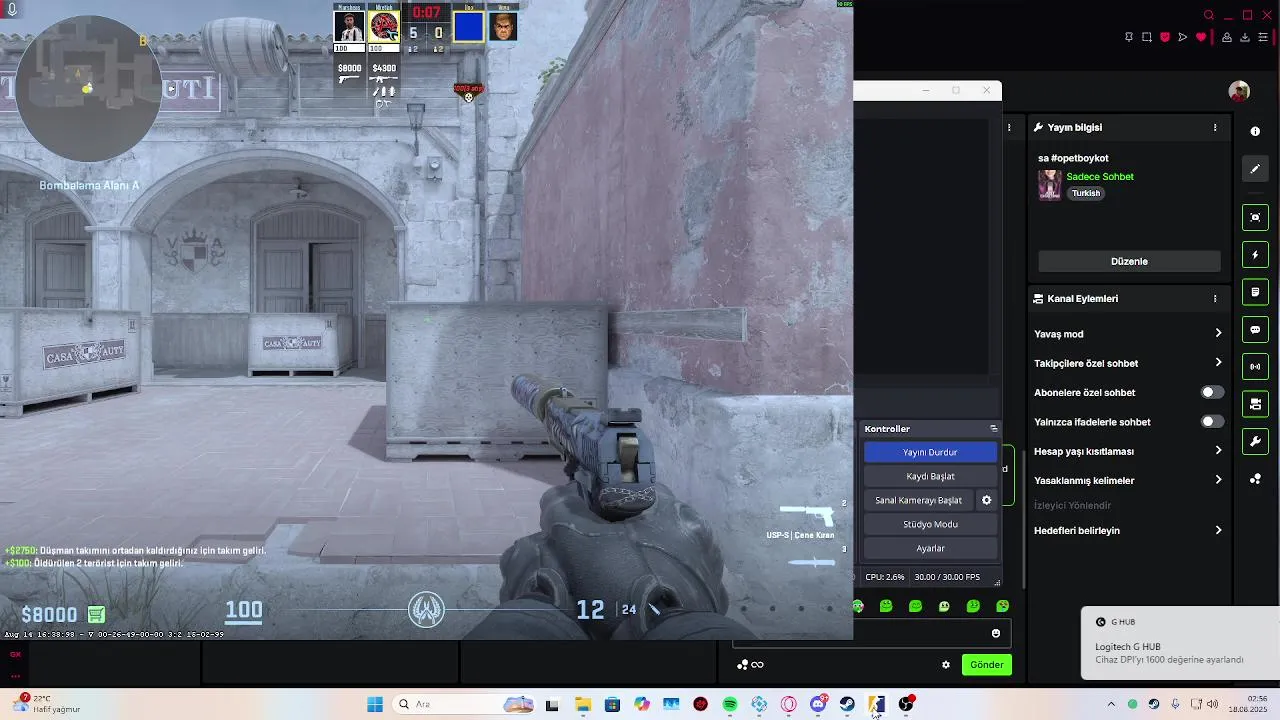Image resolution: width=1280 pixels, height=720 pixels.
Task: Click the Turkish language tag
Action: point(1086,193)
